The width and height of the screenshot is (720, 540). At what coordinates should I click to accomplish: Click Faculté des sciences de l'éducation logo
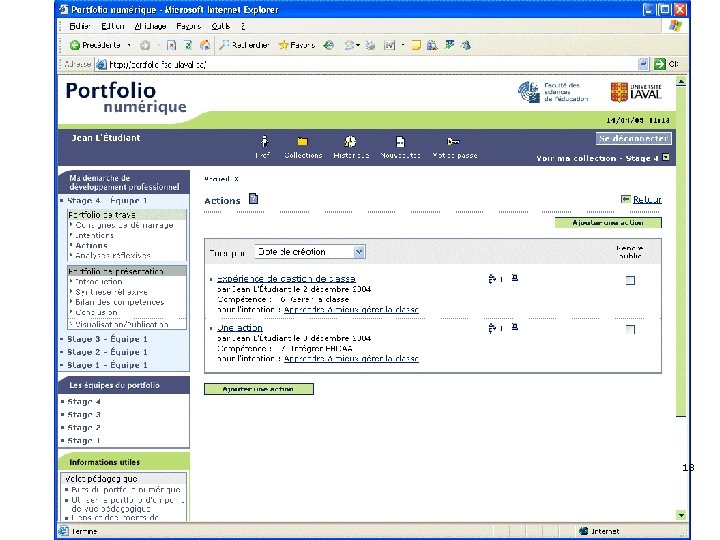pos(553,92)
